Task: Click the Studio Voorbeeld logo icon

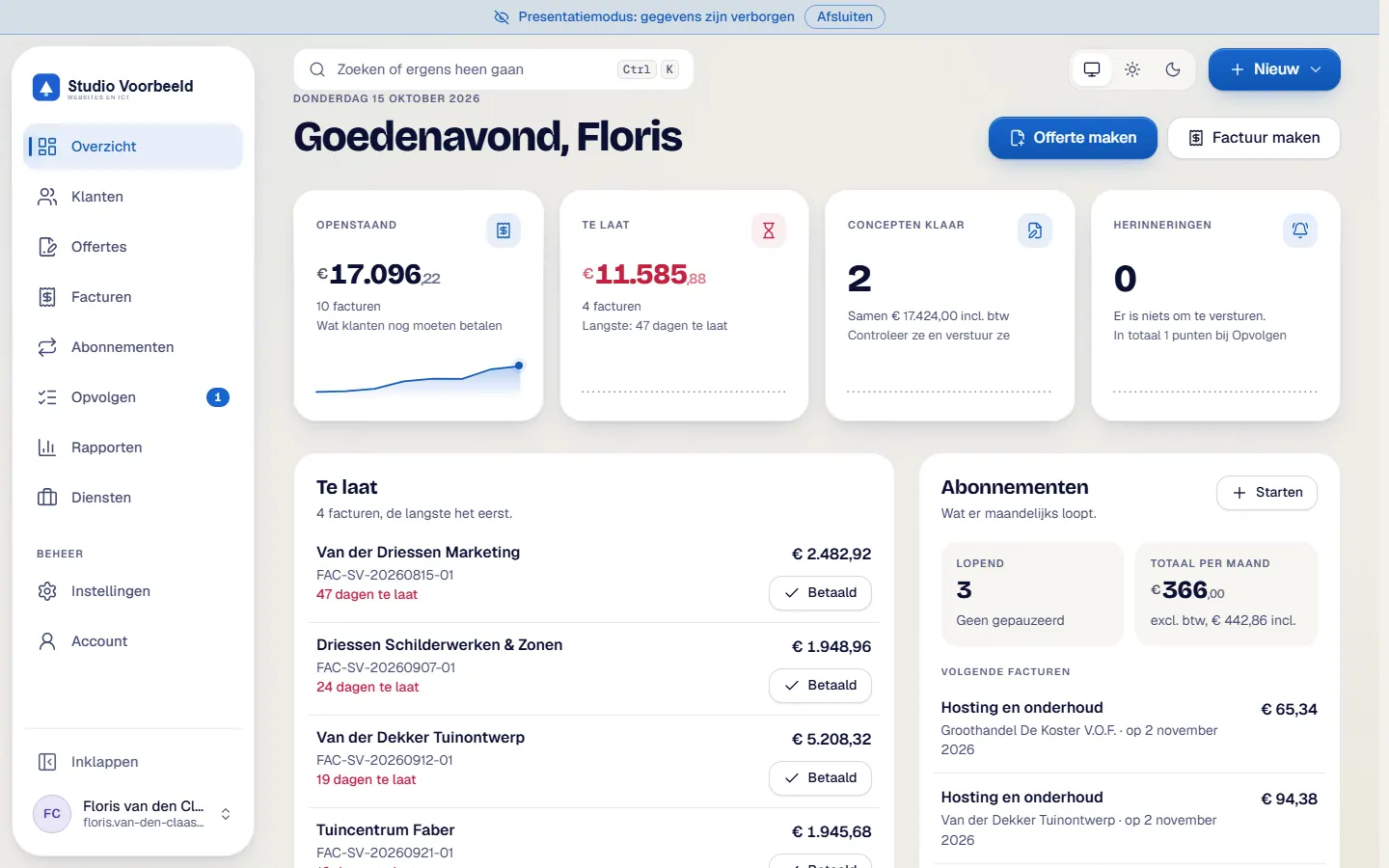Action: 45,87
